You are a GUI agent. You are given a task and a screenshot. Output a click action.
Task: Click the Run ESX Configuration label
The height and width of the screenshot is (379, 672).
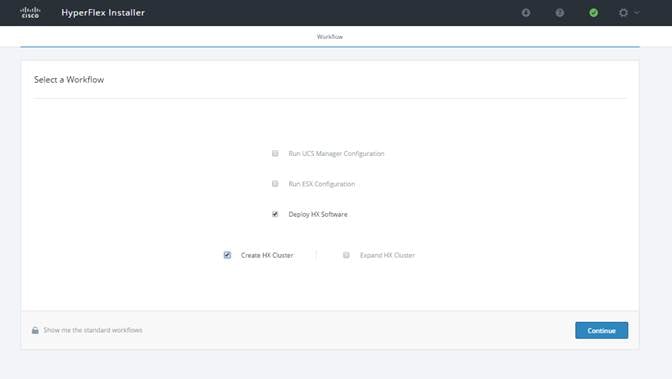tap(322, 184)
